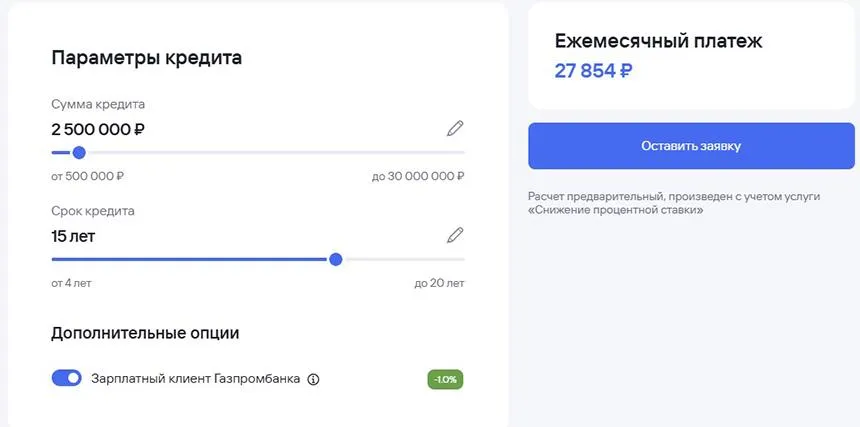Click the 15 лет term field
860x427 pixels.
(x=73, y=237)
